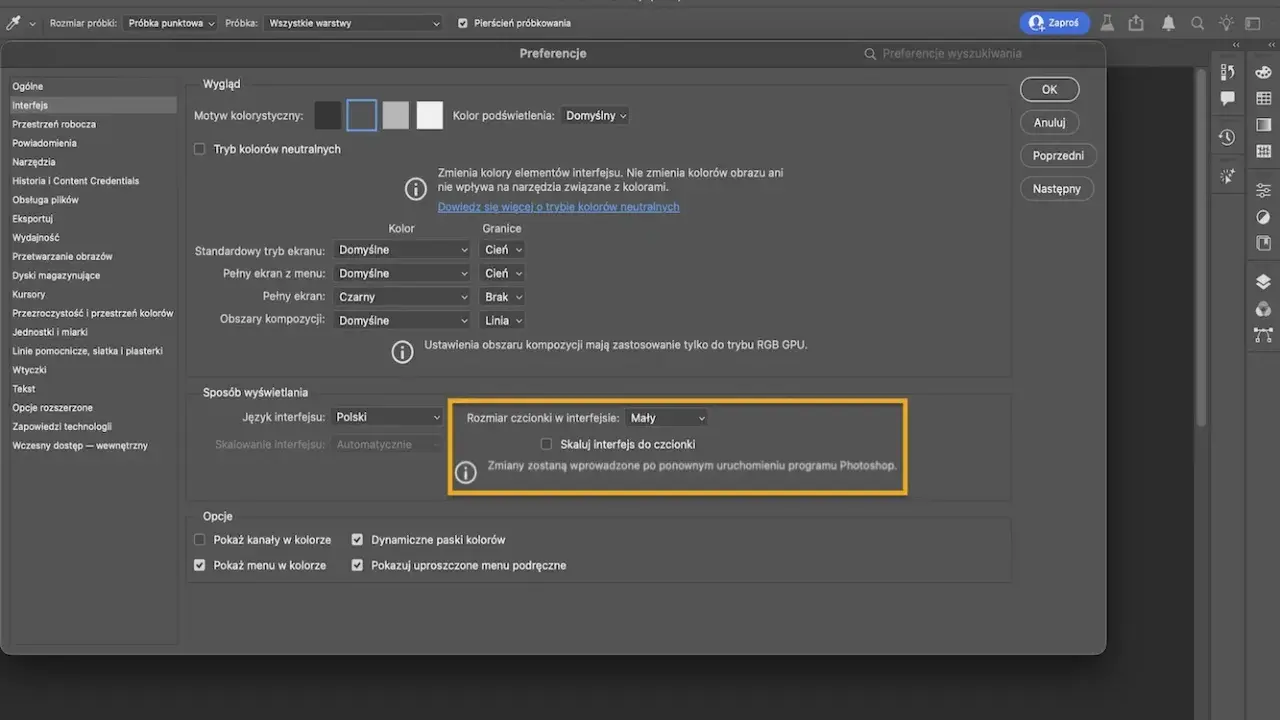Click the magnifier search icon in top bar
The image size is (1280, 720).
click(x=1197, y=22)
